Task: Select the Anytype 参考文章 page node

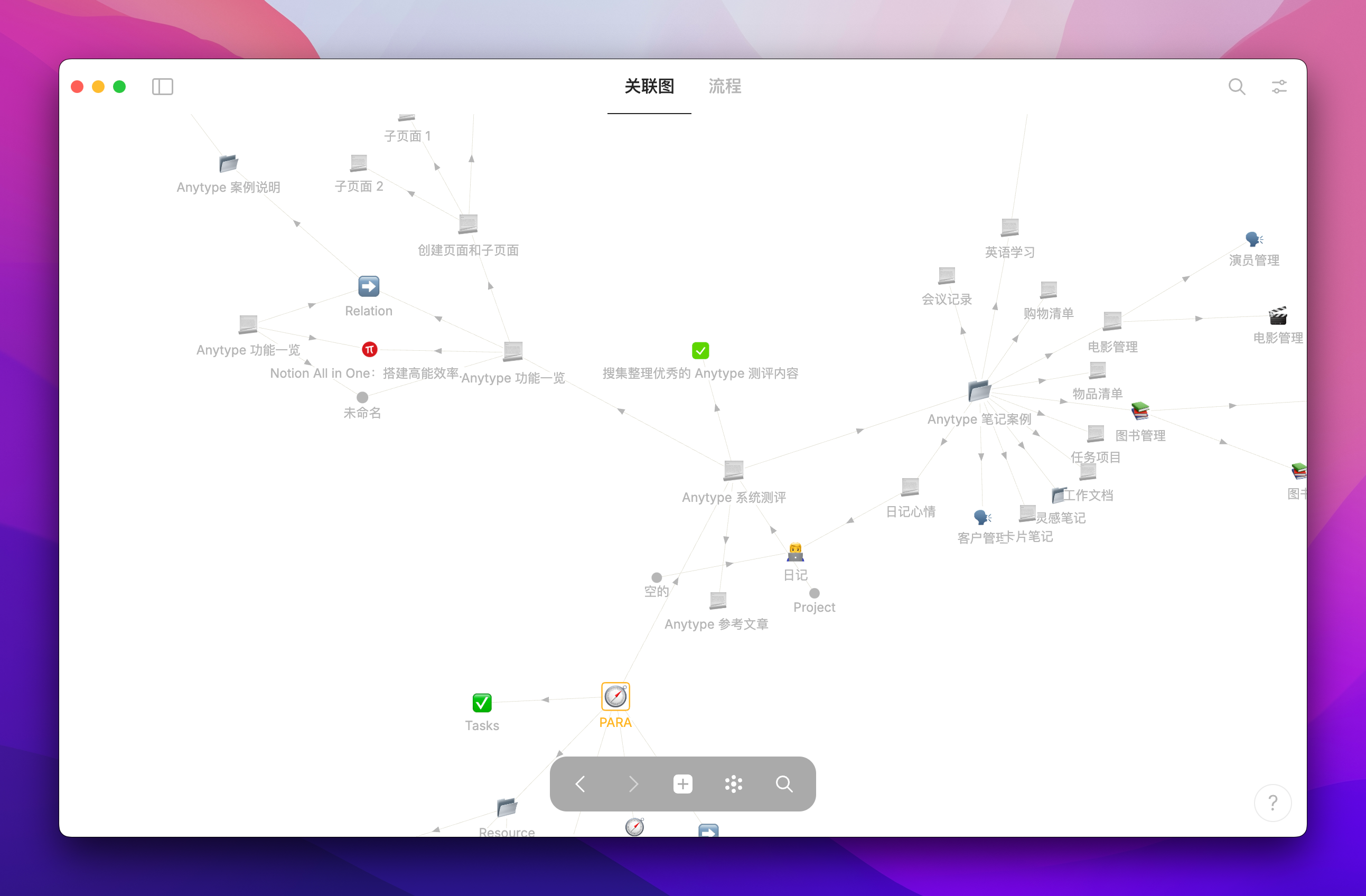Action: click(718, 601)
